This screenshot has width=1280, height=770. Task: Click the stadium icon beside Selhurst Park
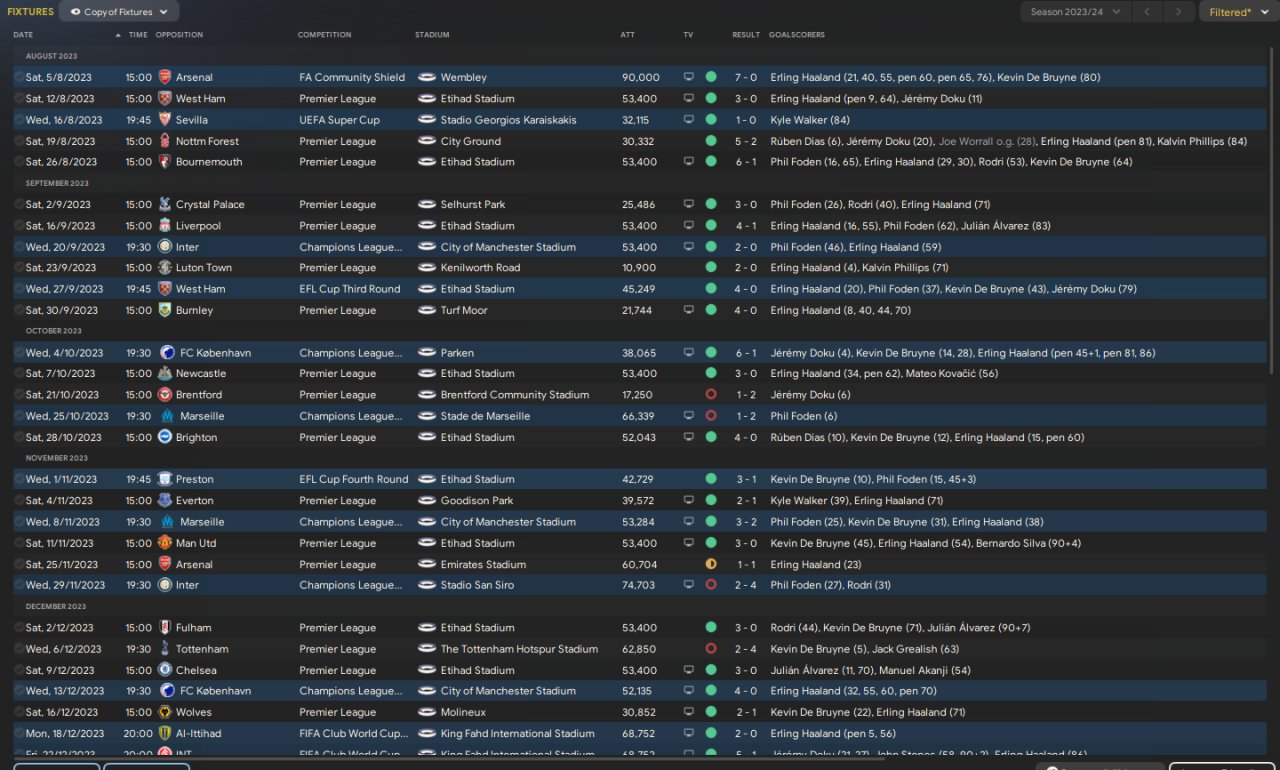(427, 204)
